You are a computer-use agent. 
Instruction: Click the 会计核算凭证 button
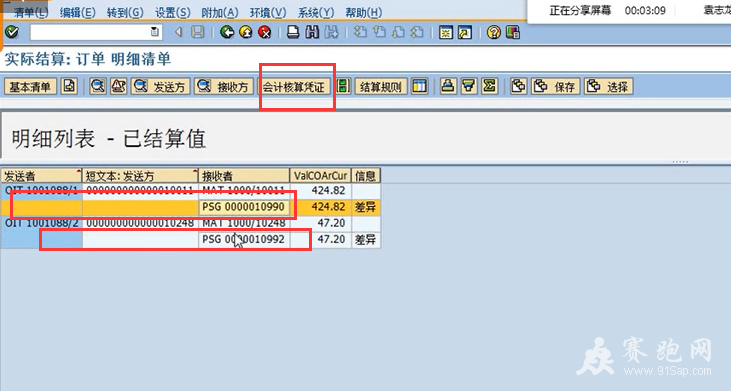[294, 87]
